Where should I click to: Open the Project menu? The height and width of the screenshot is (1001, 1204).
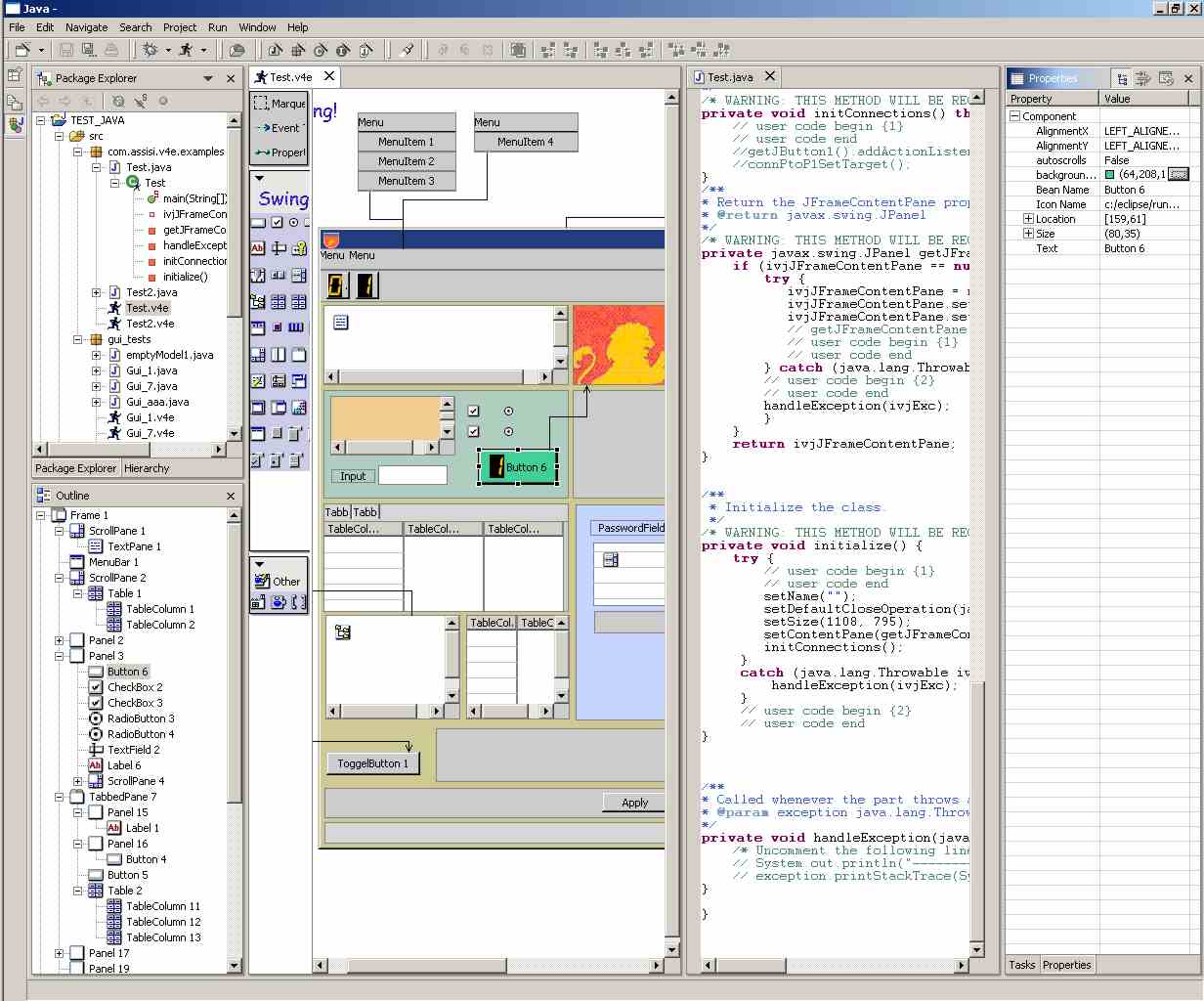[180, 27]
